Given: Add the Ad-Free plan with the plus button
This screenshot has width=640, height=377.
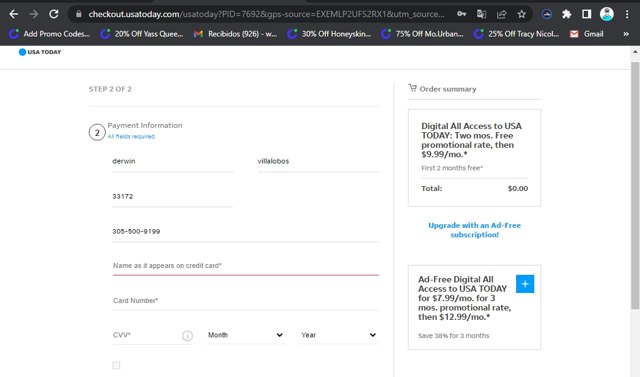Looking at the screenshot, I should click(525, 284).
